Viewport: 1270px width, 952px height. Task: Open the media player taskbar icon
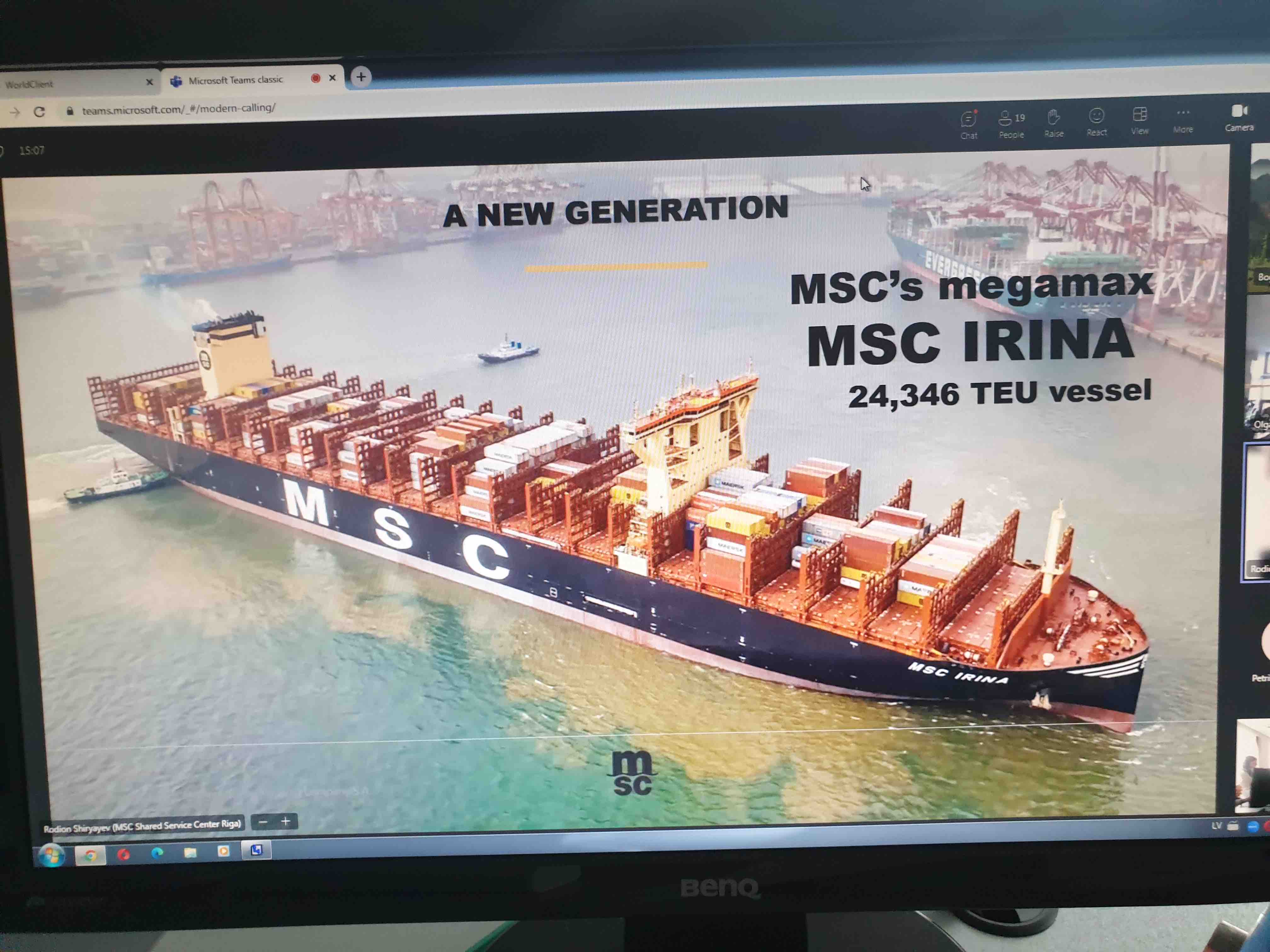click(223, 850)
